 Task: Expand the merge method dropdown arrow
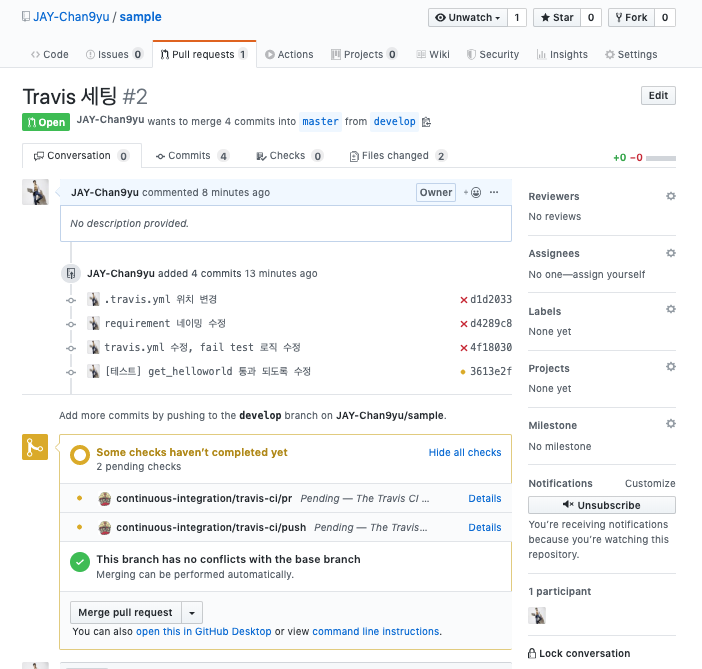tap(192, 613)
